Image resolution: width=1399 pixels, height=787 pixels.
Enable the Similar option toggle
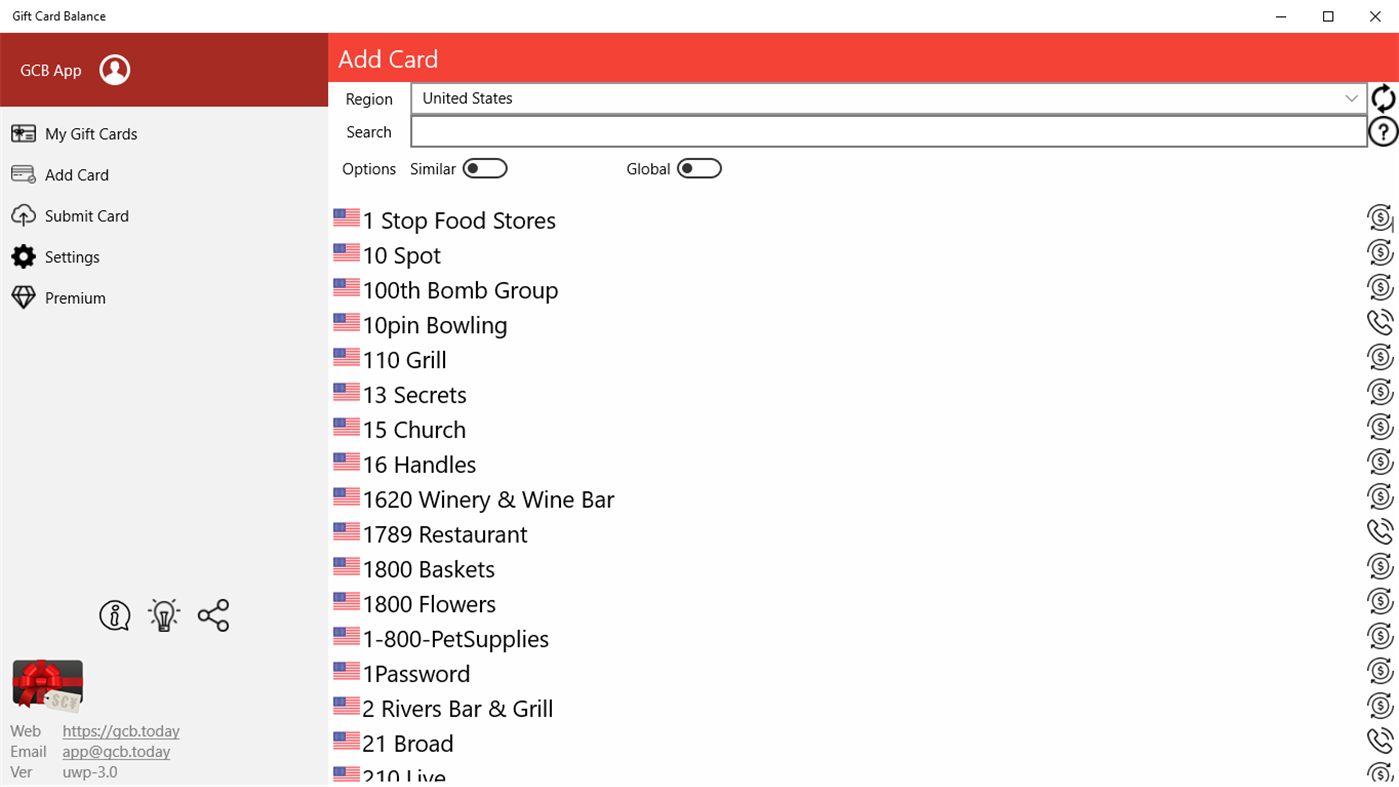click(485, 168)
